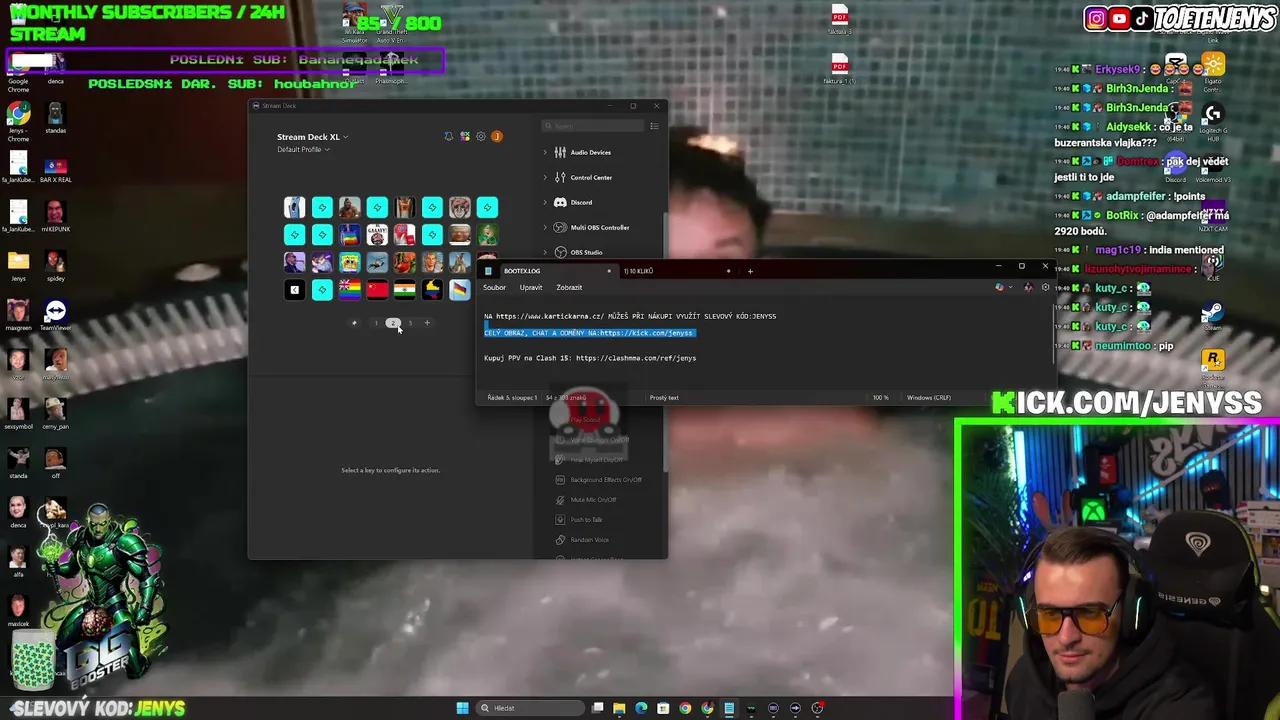Open Stream Deck settings gear icon
Viewport: 1280px width, 720px height.
click(481, 136)
